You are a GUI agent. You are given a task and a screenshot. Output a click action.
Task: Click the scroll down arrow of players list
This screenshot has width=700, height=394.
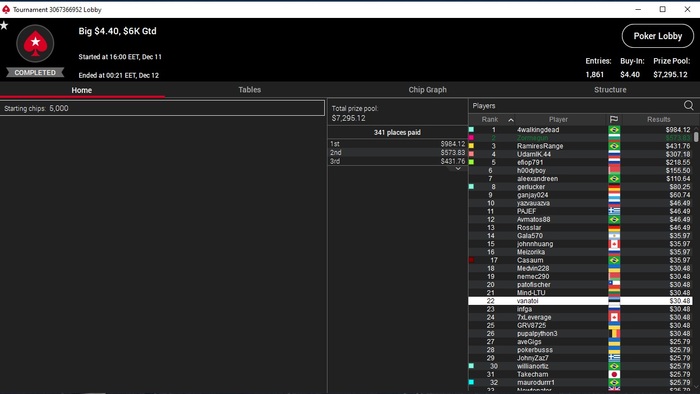point(696,386)
